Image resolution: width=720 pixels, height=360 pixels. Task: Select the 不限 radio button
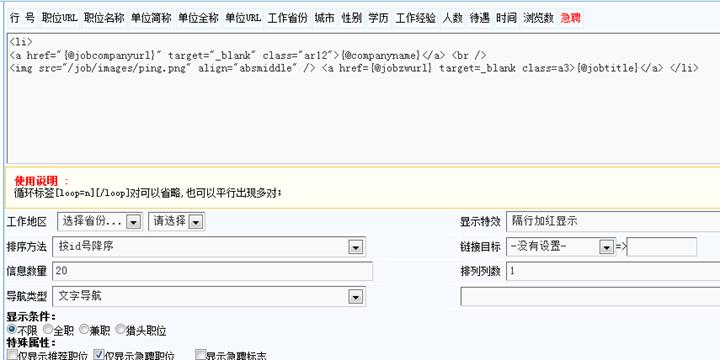coord(12,329)
